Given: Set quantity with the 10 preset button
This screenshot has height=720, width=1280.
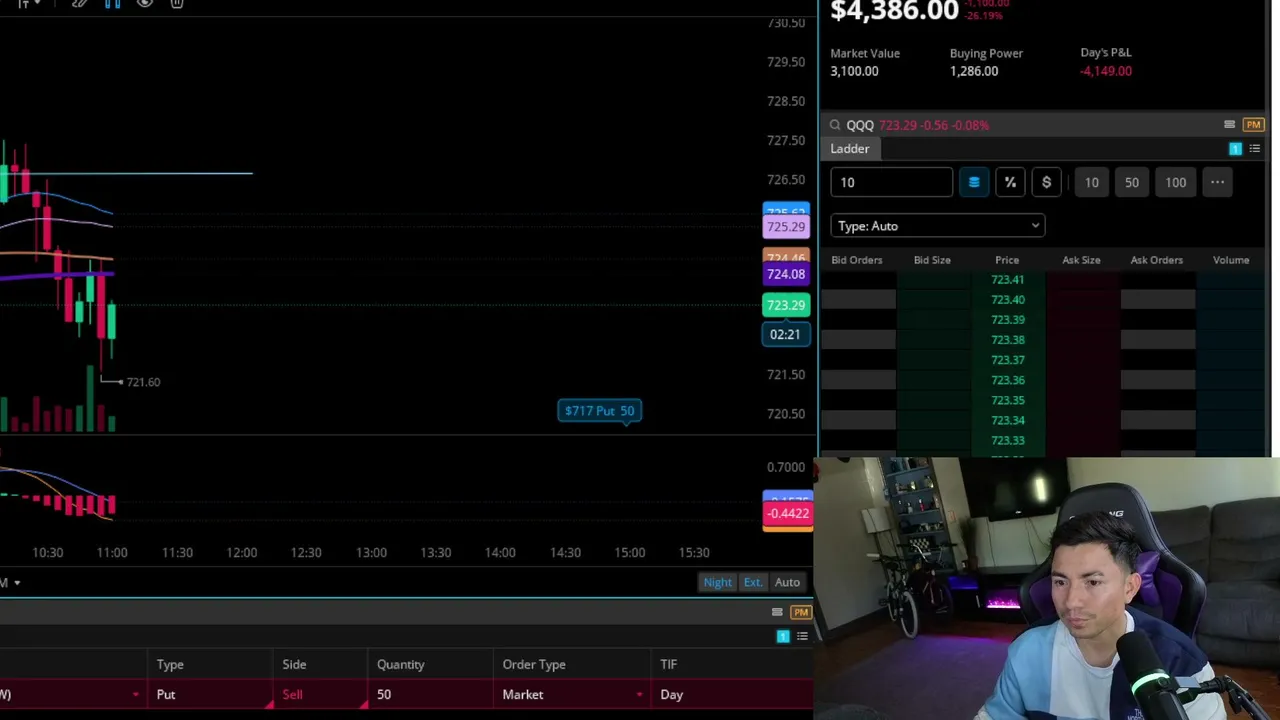Looking at the screenshot, I should coord(1092,182).
